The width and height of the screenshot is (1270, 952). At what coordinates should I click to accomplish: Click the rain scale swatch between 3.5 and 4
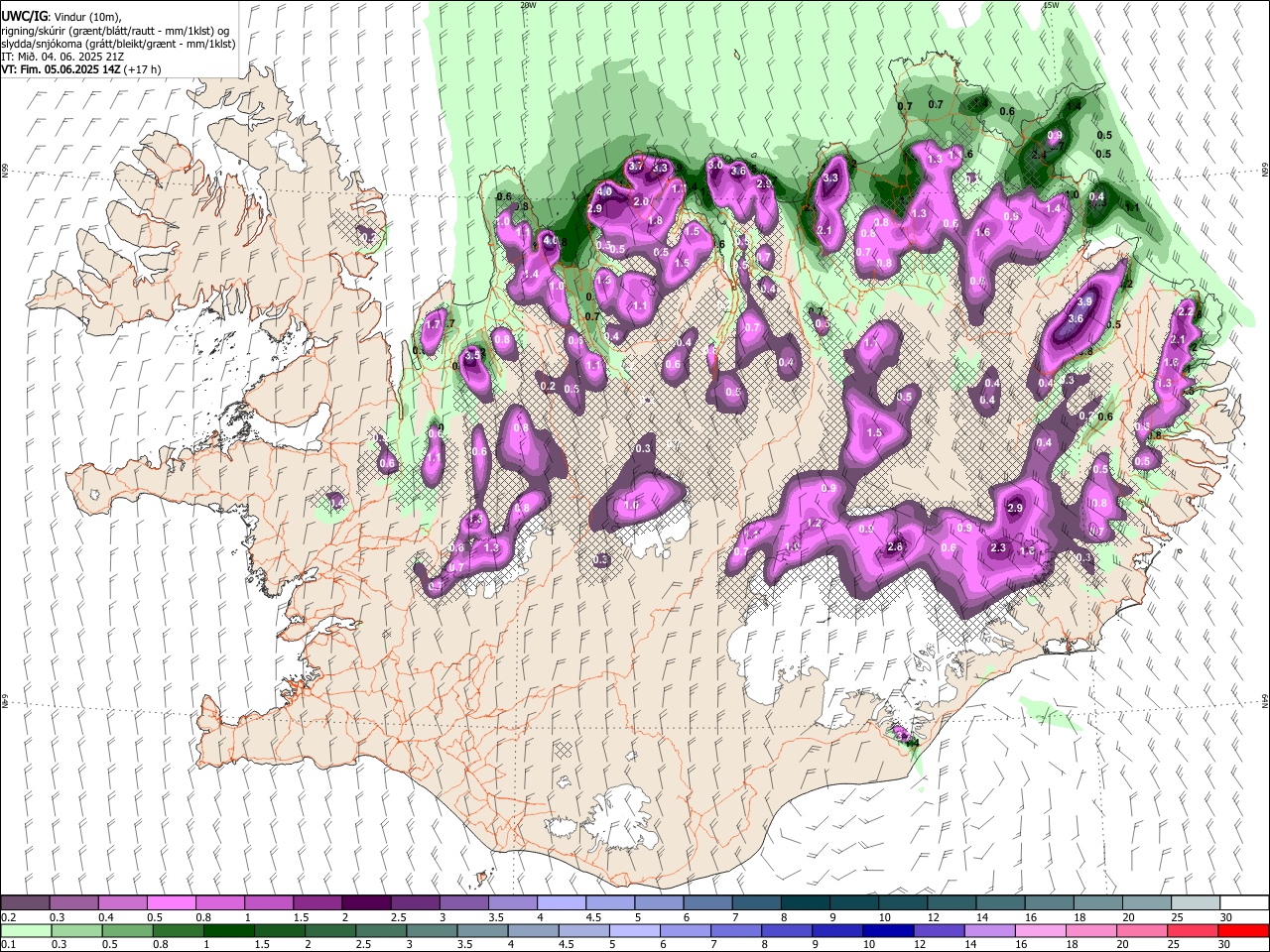(481, 930)
